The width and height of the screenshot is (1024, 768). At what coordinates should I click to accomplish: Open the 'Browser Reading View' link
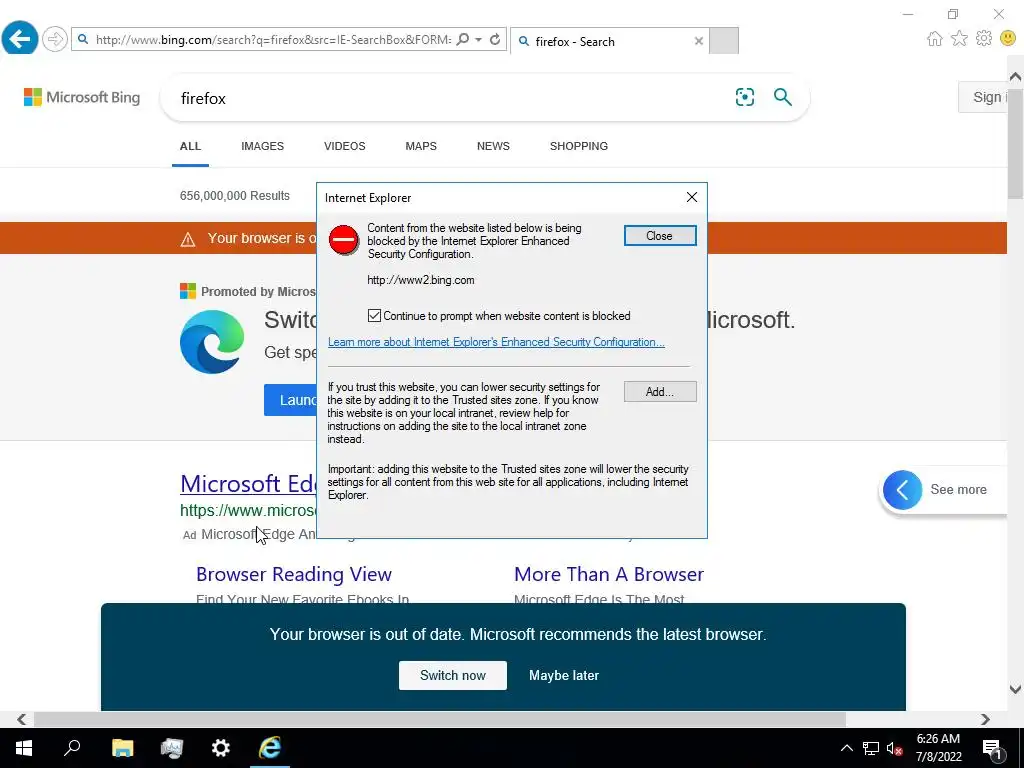coord(294,574)
